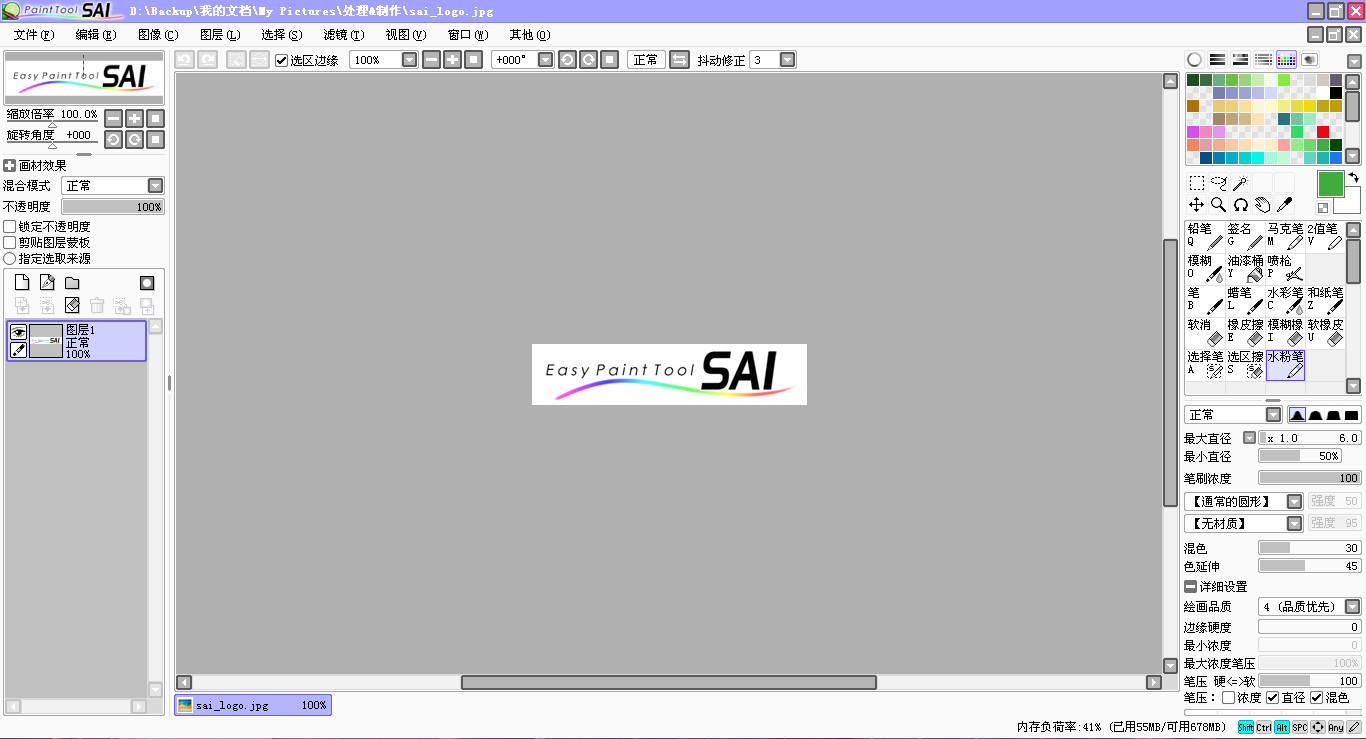Choose the 水彩笔 watercolor brush
The height and width of the screenshot is (739, 1366).
pos(1285,300)
